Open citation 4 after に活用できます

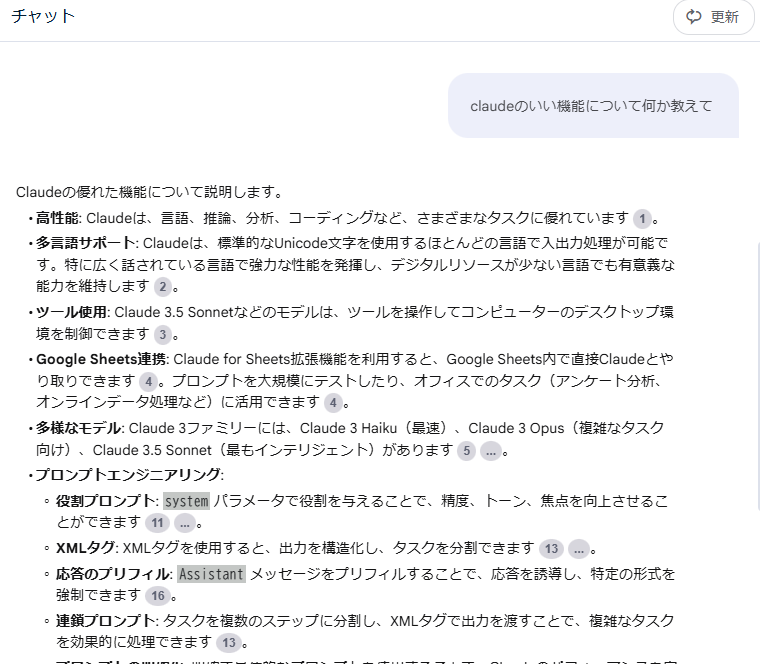tap(333, 403)
